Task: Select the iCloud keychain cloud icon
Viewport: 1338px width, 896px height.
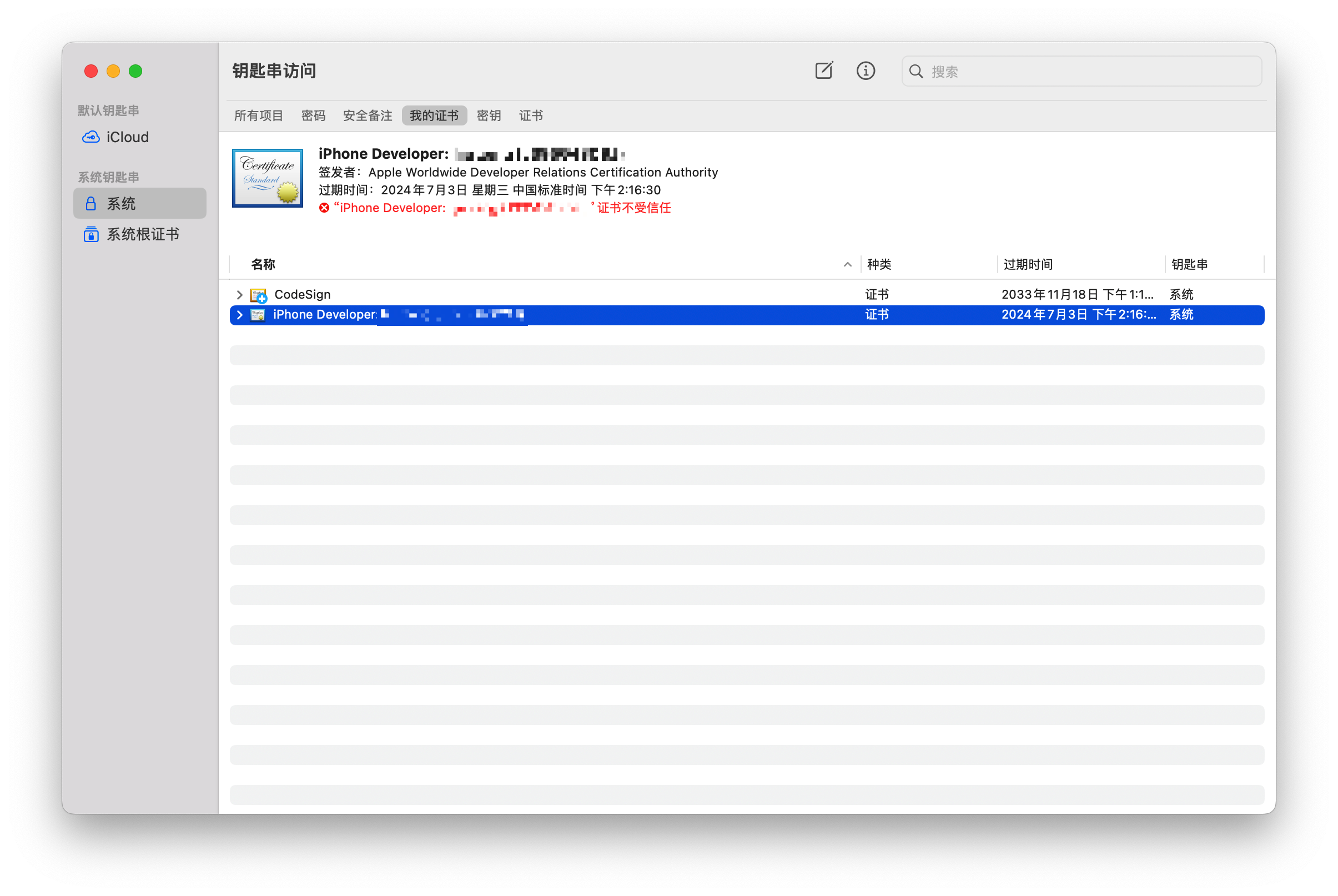Action: coord(91,137)
